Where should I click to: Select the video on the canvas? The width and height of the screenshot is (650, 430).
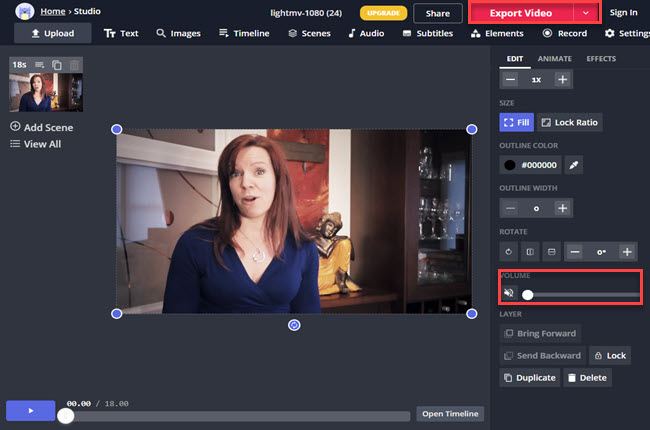pos(294,221)
